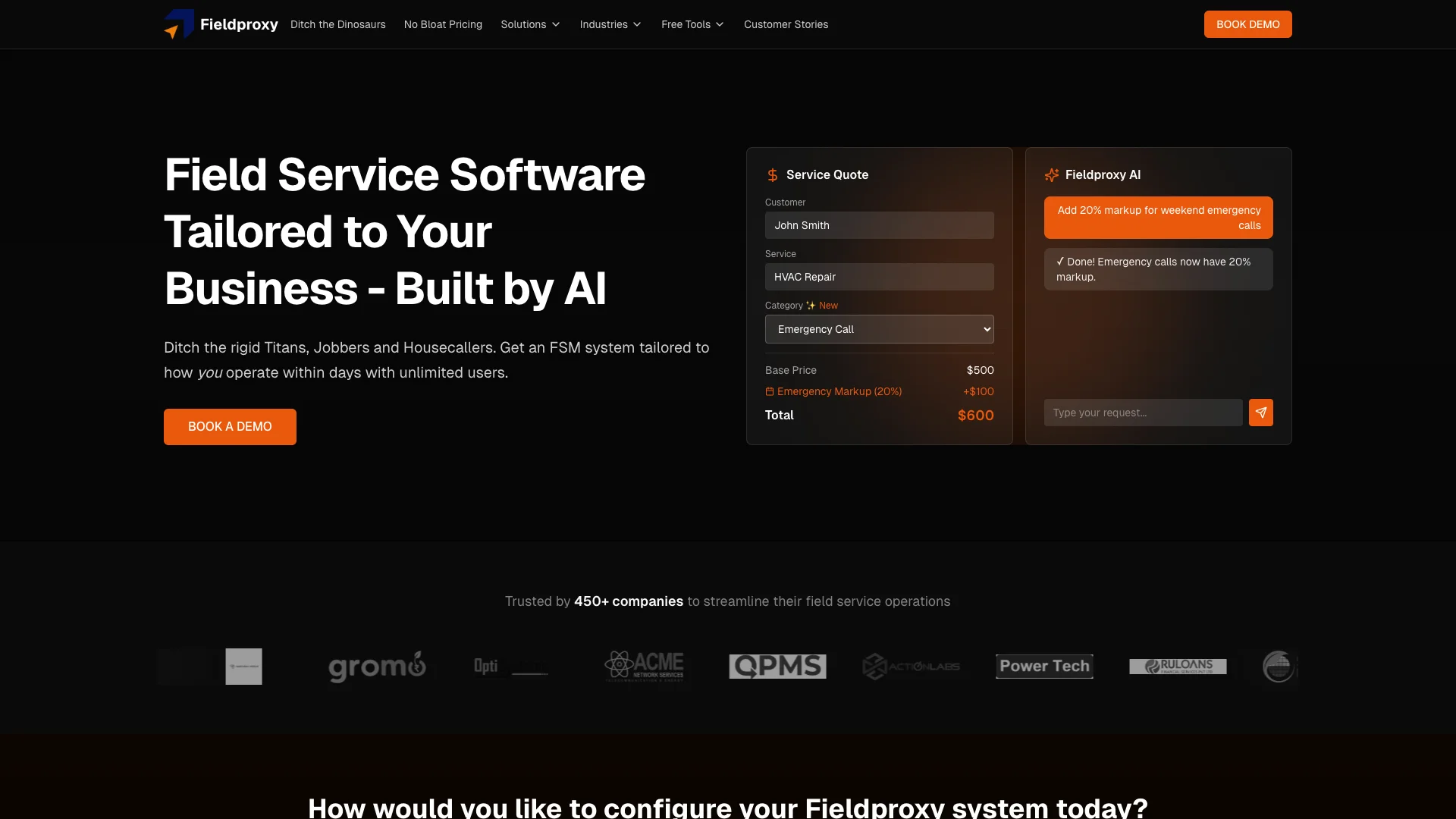
Task: Click the HVAC Repair service field
Action: [x=879, y=277]
